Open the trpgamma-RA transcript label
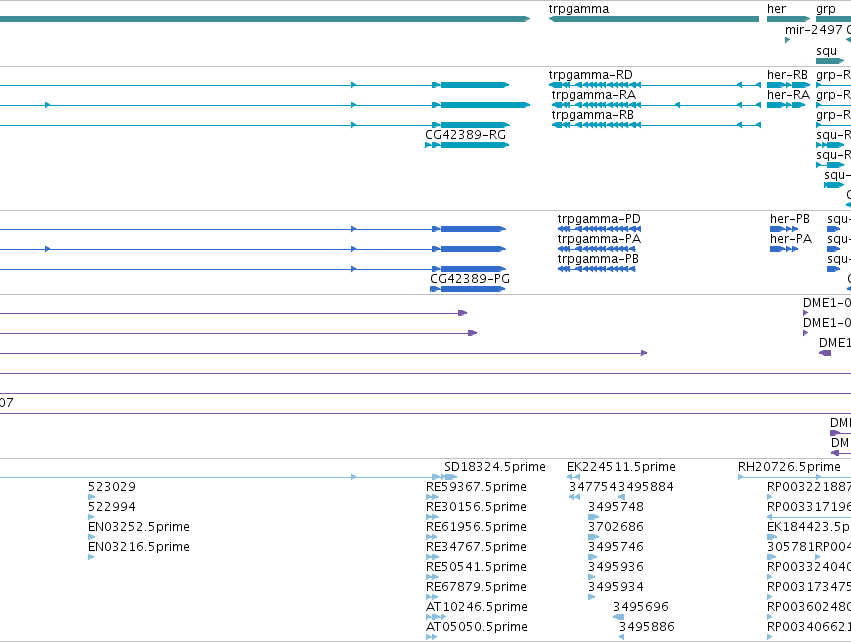This screenshot has width=851, height=642. (594, 95)
